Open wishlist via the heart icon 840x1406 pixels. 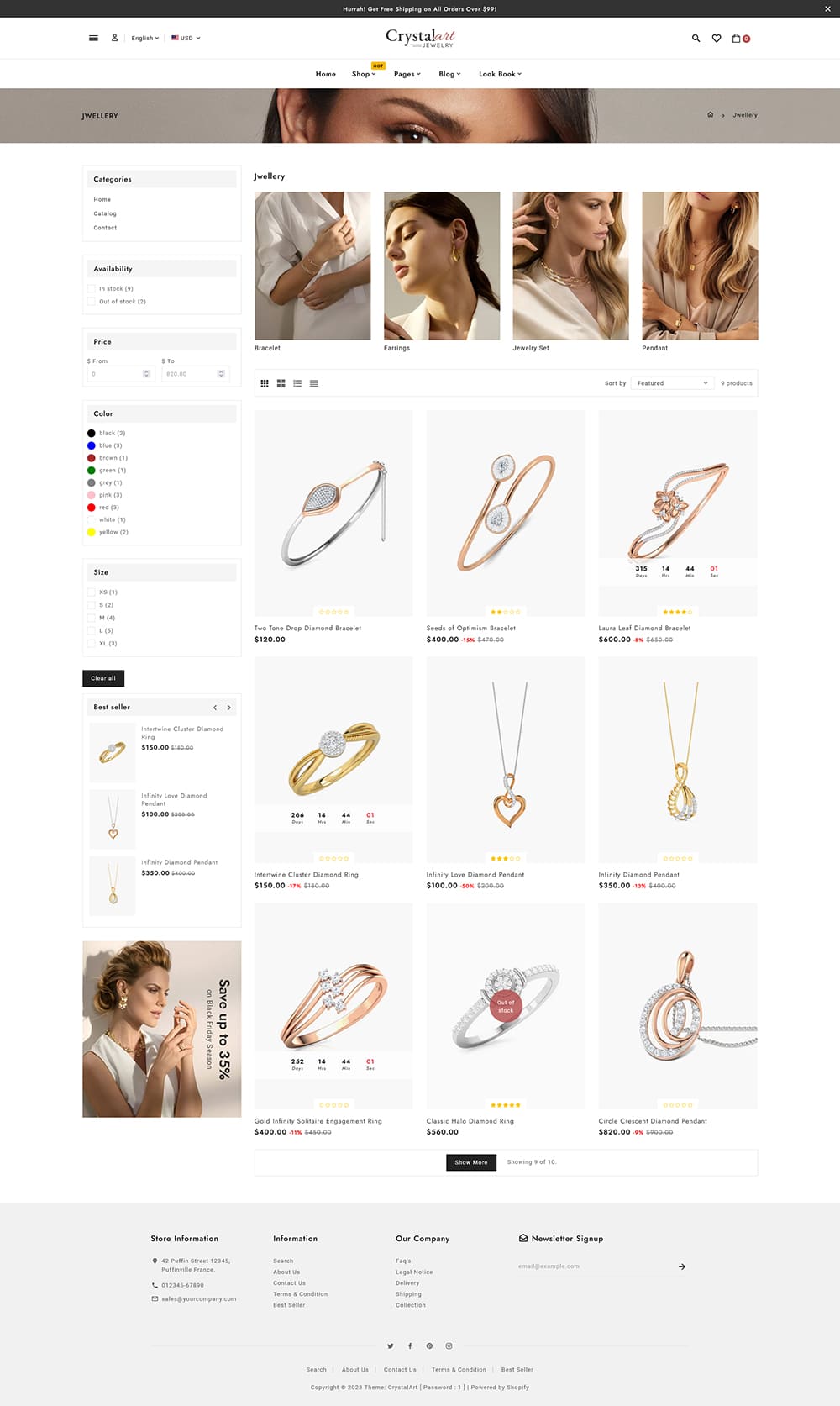pos(717,38)
